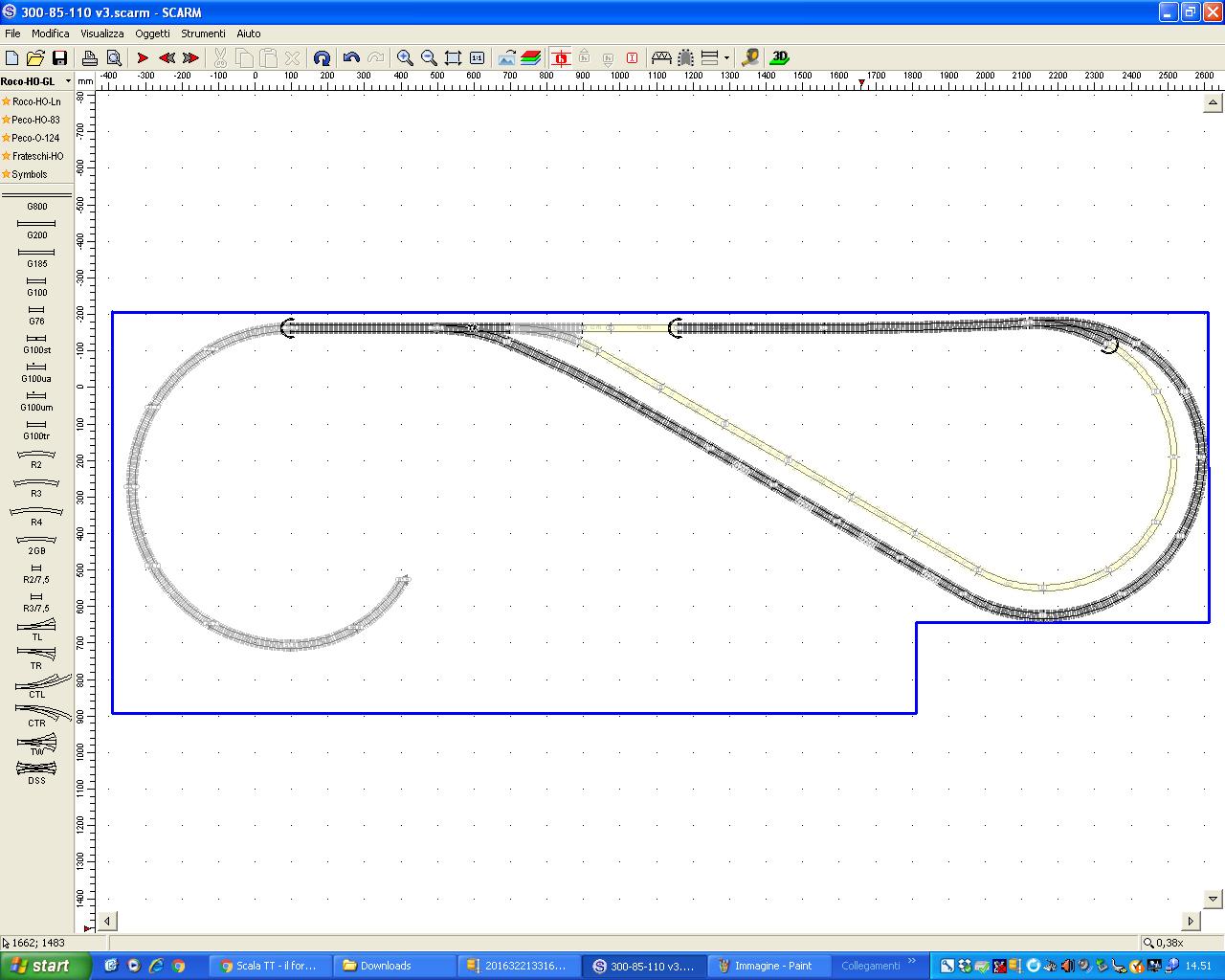Click the single red arrow start-point icon

(143, 57)
